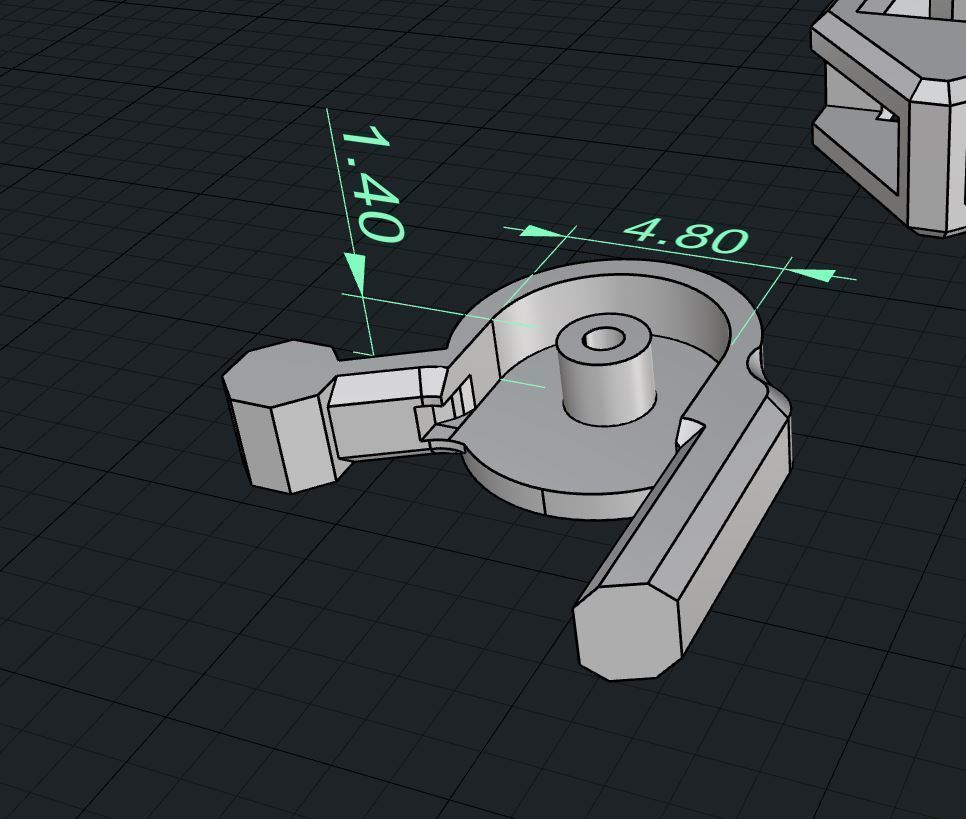This screenshot has height=819, width=966.
Task: Click the arrowhead below the 1.40 dimension
Action: 355,273
